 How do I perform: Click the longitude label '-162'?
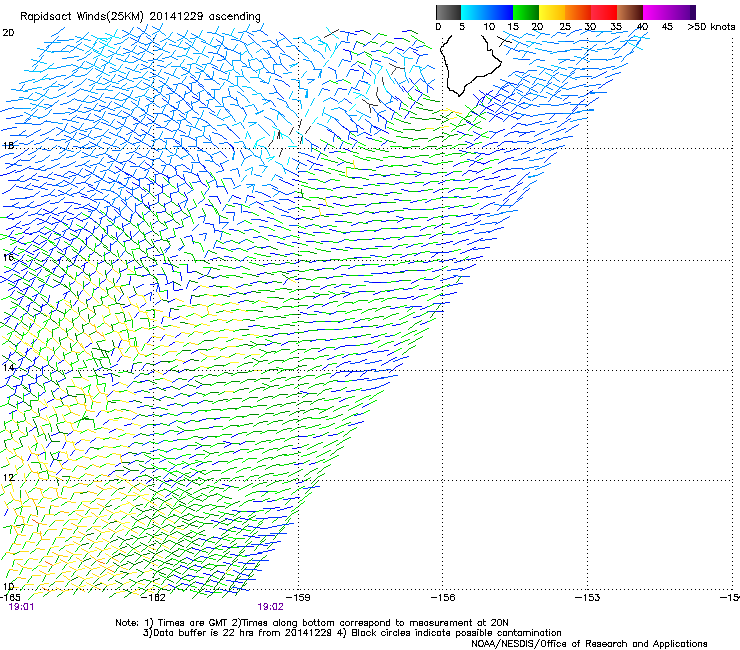click(x=154, y=598)
